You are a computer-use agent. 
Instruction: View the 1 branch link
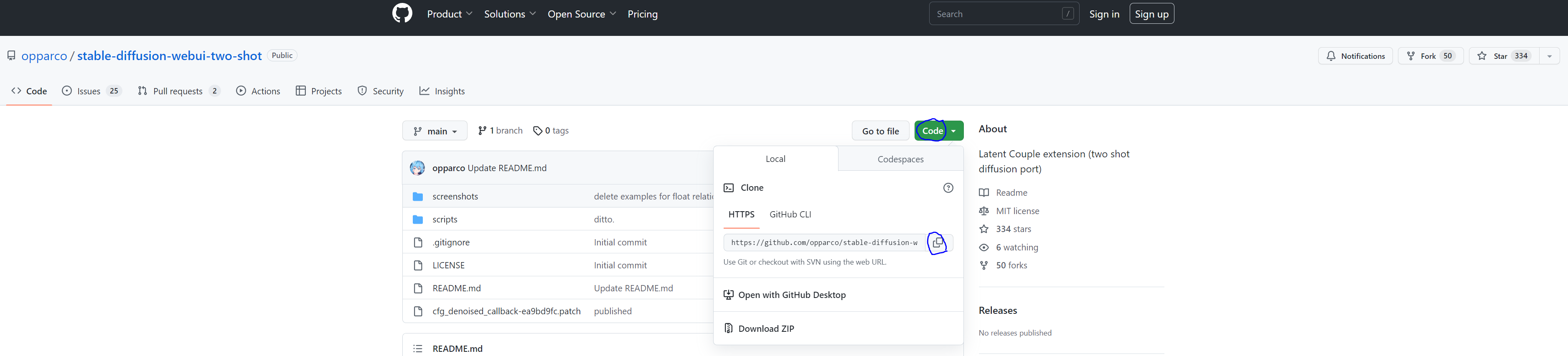pos(501,131)
